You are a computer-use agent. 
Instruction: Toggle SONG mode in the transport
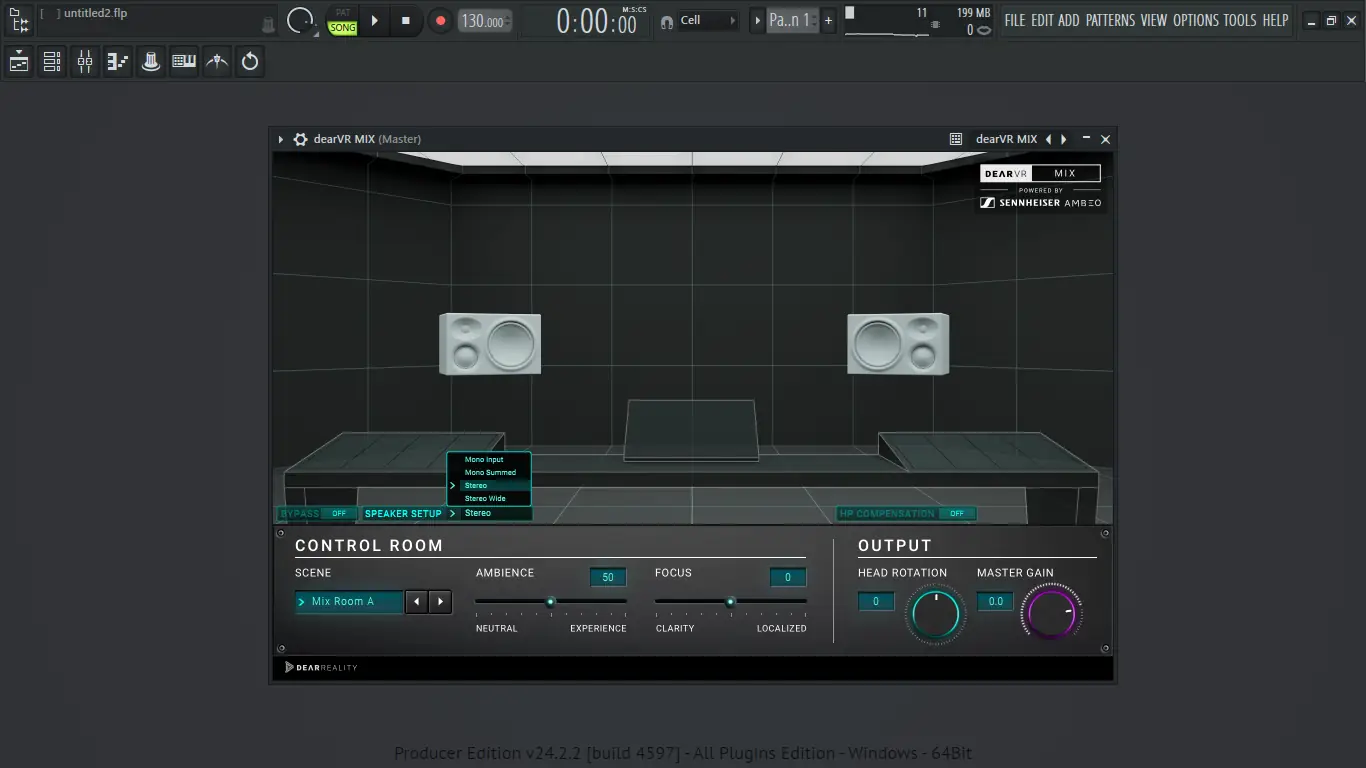coord(342,27)
